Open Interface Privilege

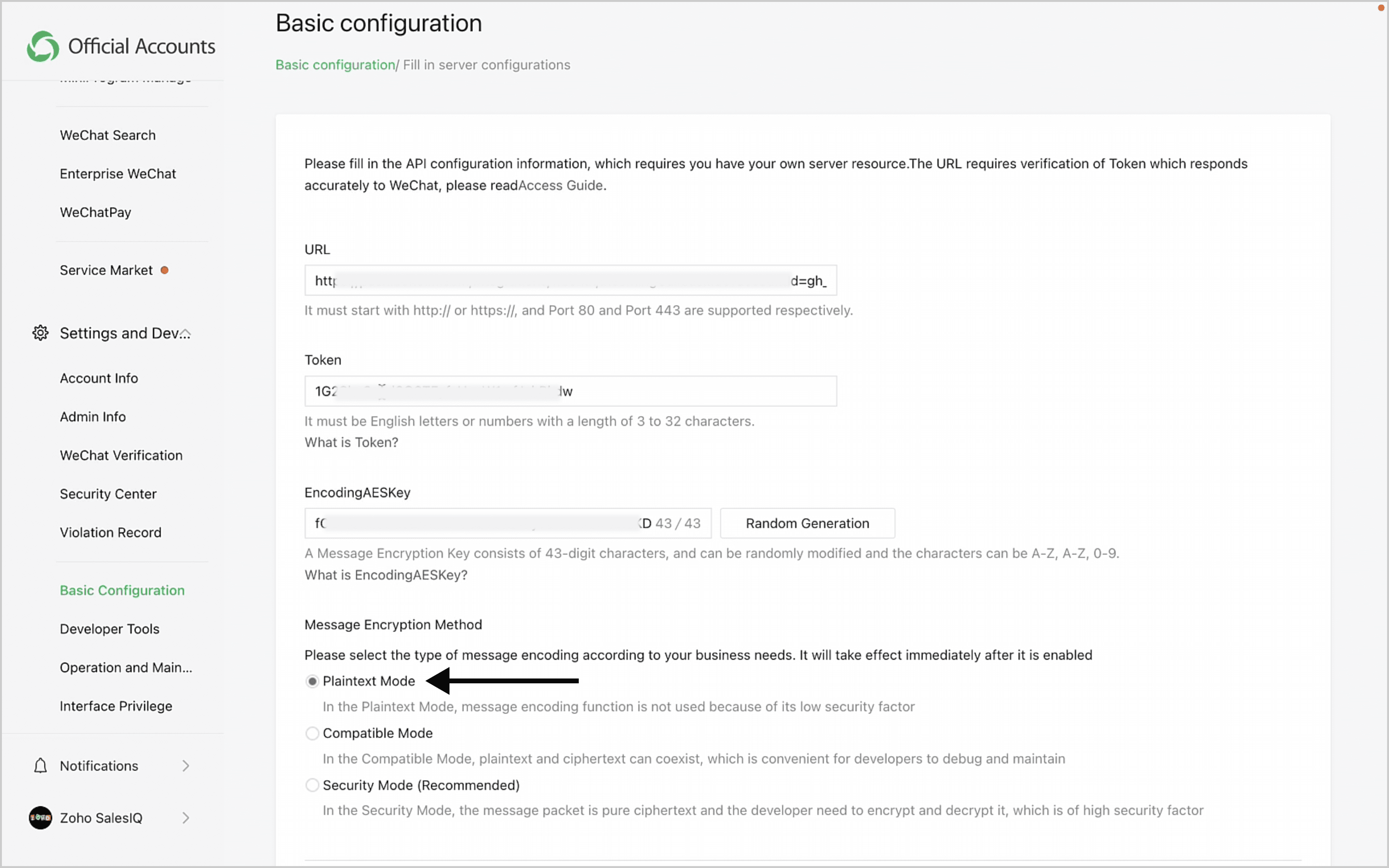coord(116,706)
